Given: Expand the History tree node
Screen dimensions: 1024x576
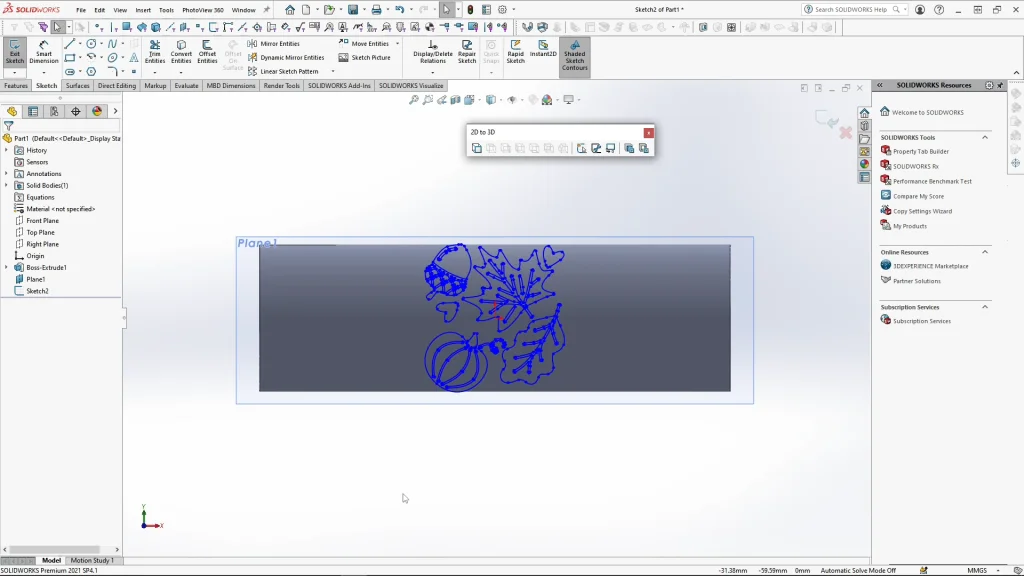Looking at the screenshot, I should pyautogui.click(x=7, y=150).
